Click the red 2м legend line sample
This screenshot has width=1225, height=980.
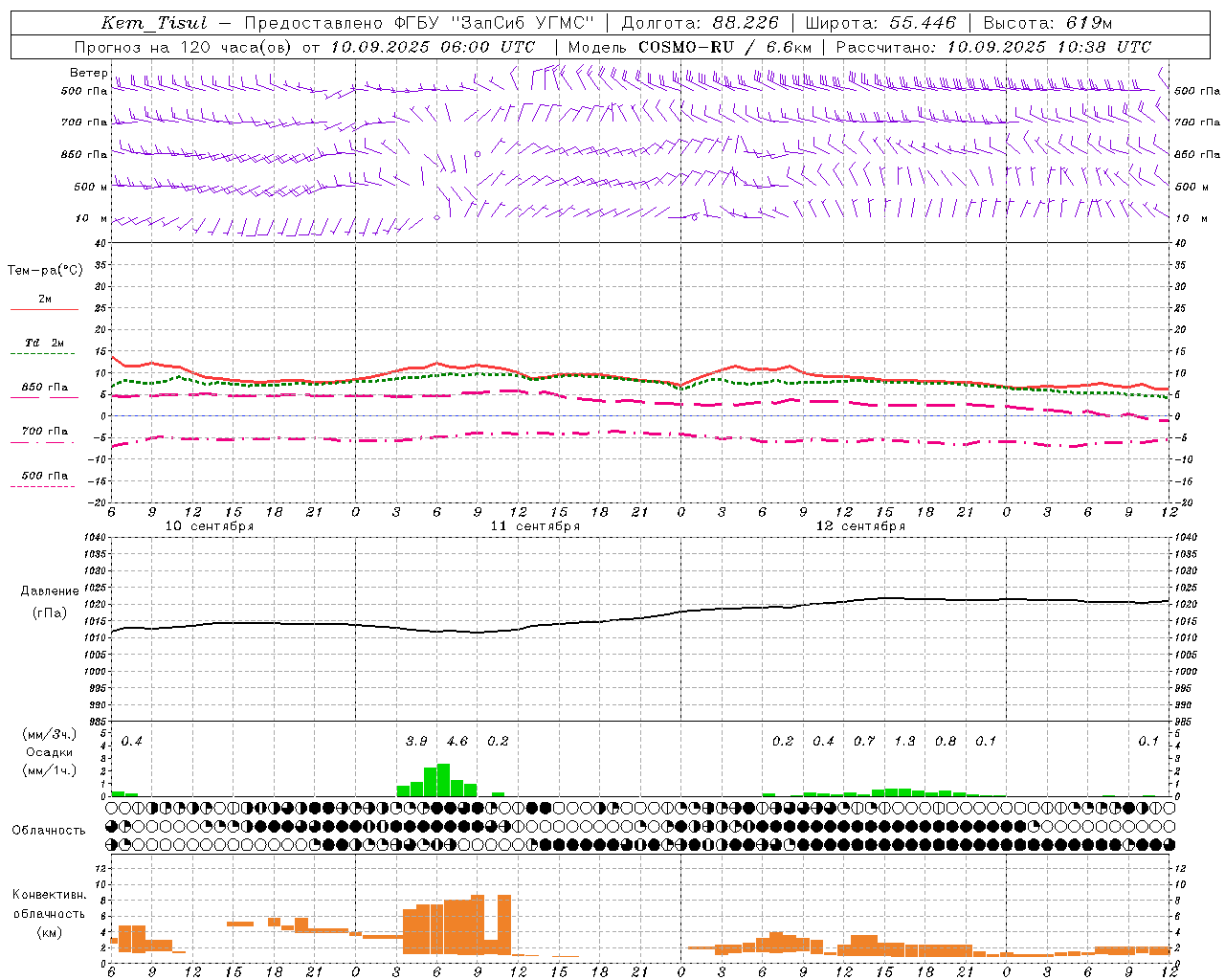44,310
